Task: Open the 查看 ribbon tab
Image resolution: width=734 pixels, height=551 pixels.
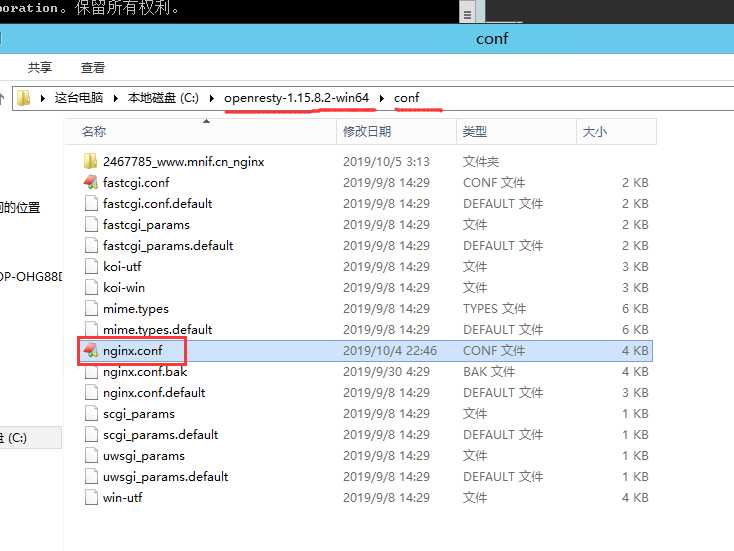Action: (93, 67)
